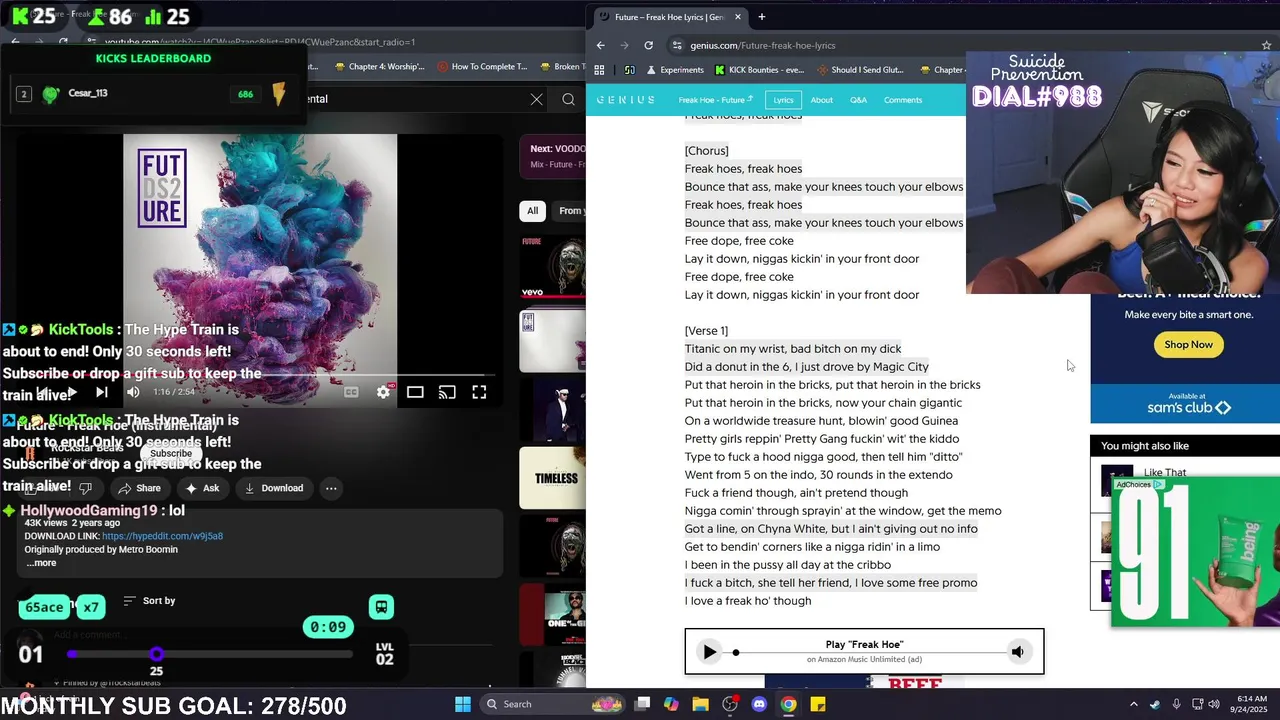Share the Freak Hoe instrumental video

click(x=139, y=488)
